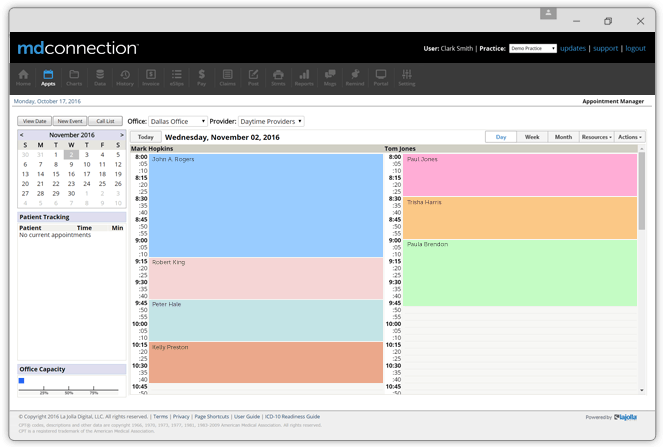This screenshot has width=663, height=447.
Task: Click the logout link
Action: click(636, 48)
